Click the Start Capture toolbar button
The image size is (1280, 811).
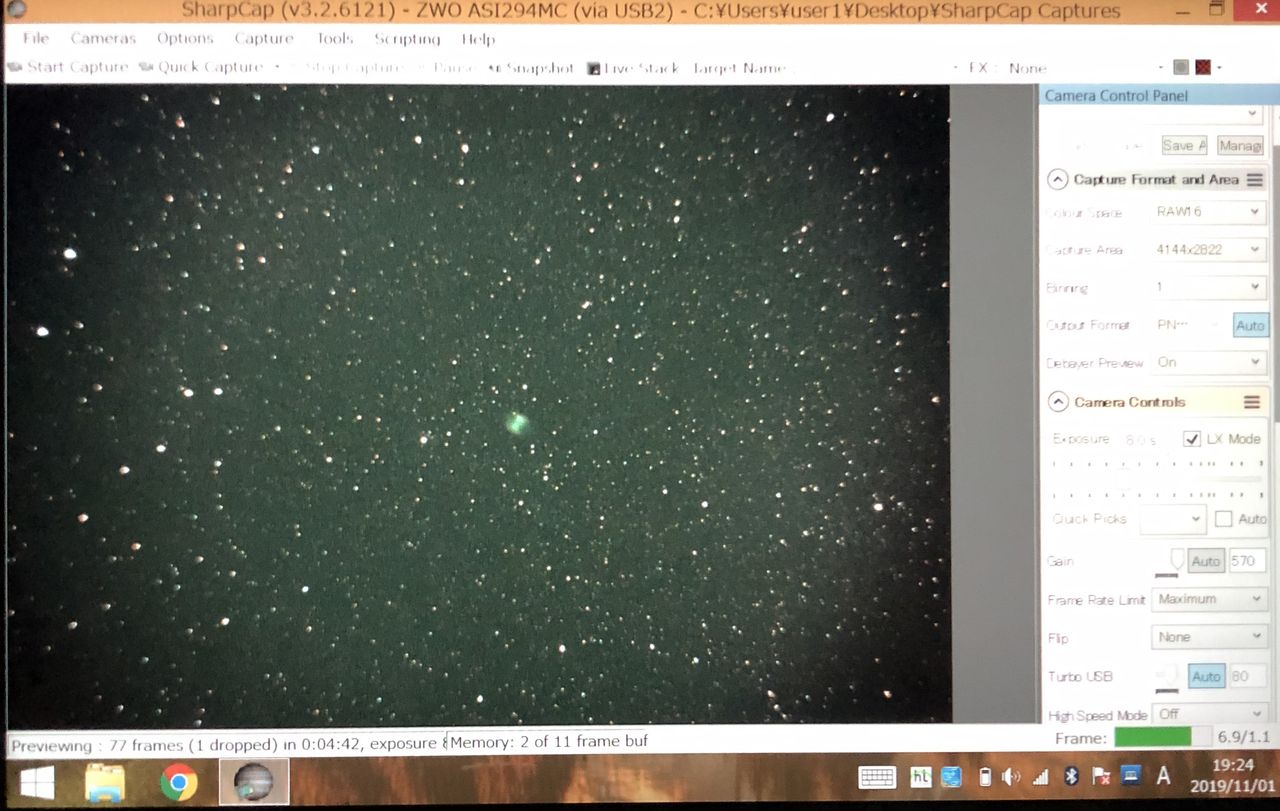(x=68, y=68)
